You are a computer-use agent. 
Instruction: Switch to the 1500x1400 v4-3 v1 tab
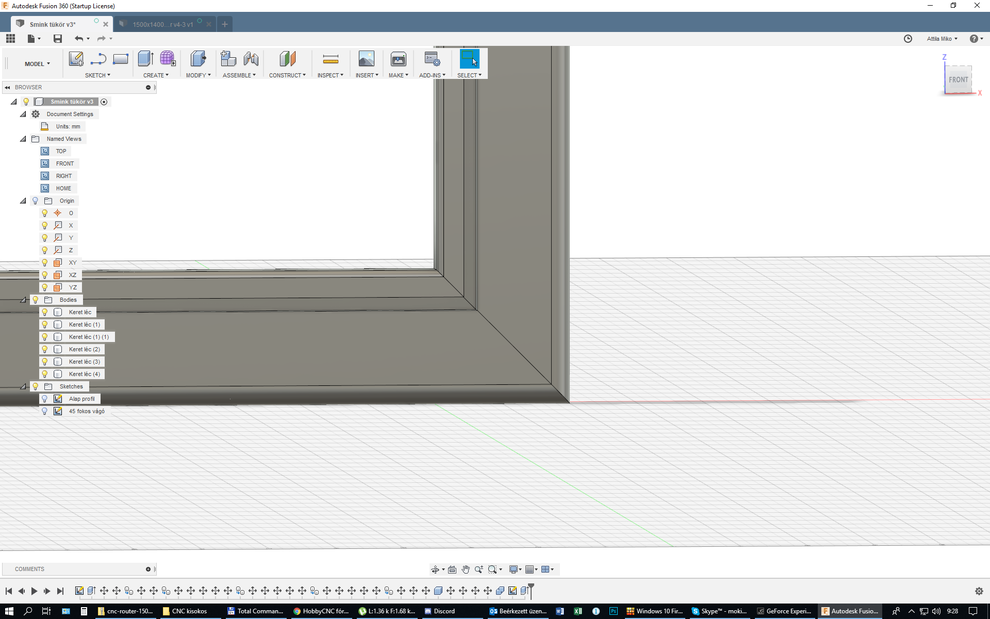(163, 24)
